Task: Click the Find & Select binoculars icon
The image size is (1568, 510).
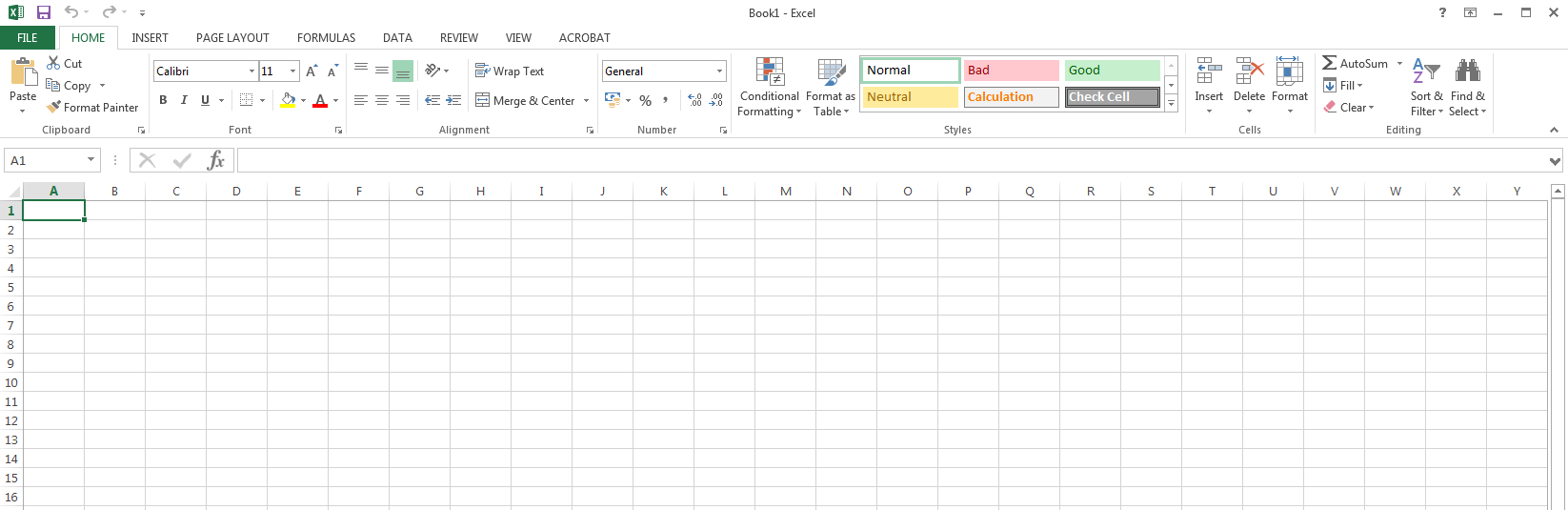Action: point(1467,71)
